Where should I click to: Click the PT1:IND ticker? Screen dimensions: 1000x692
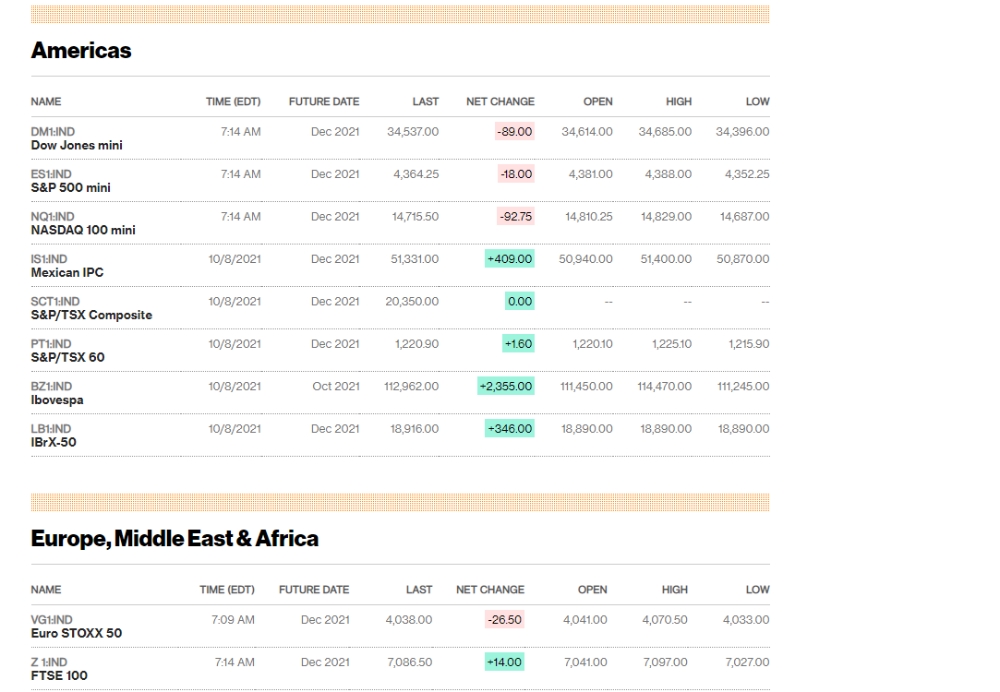pyautogui.click(x=51, y=344)
